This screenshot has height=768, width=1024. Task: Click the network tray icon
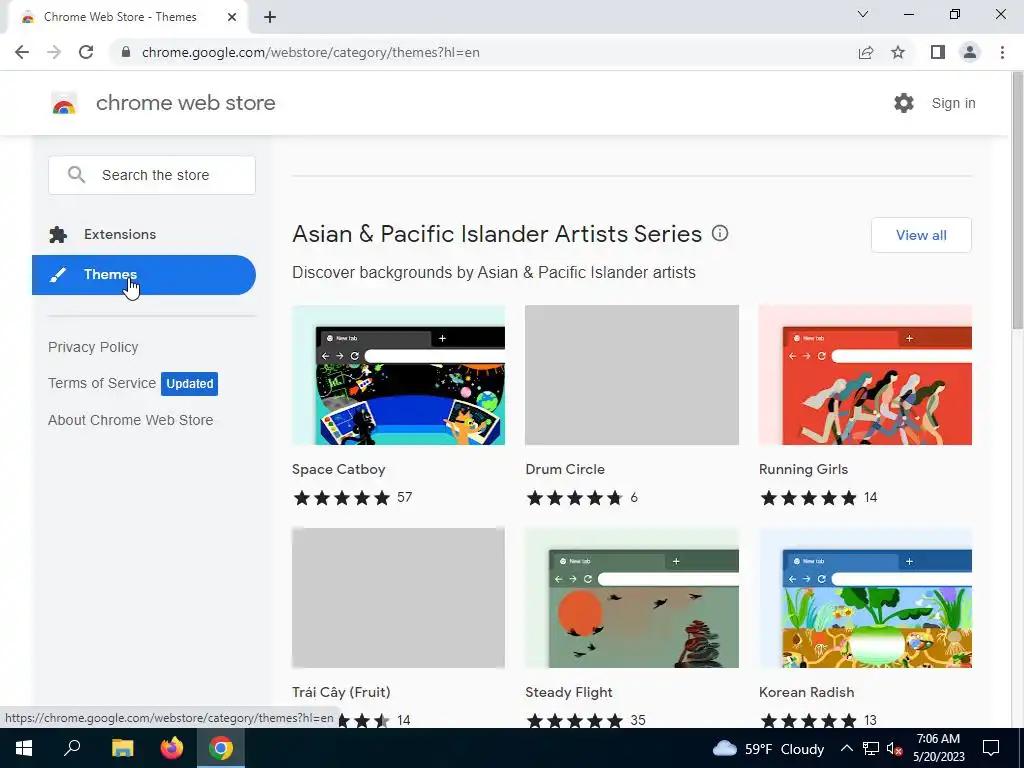871,748
